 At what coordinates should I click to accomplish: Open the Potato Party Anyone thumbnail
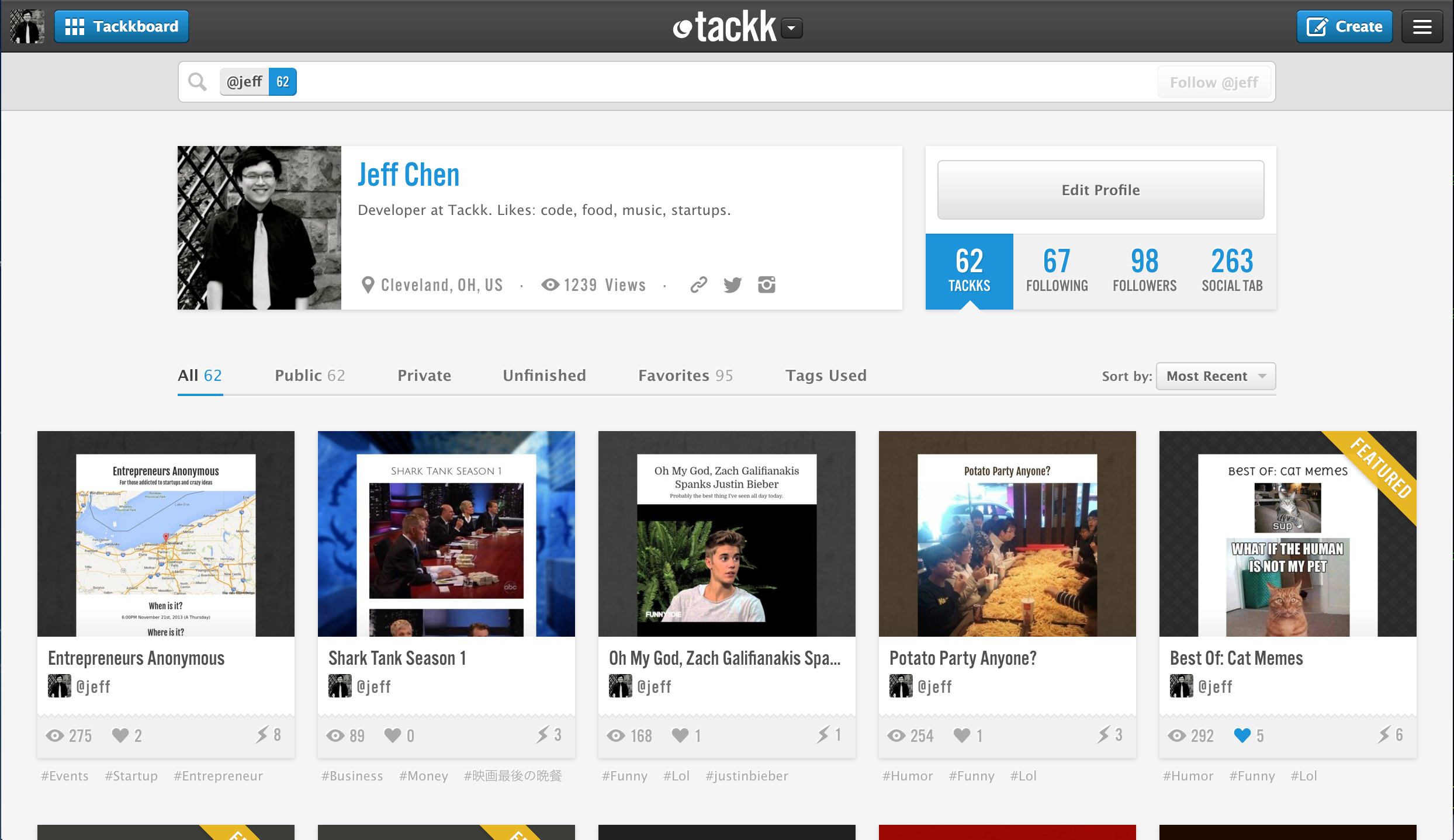pos(1008,534)
